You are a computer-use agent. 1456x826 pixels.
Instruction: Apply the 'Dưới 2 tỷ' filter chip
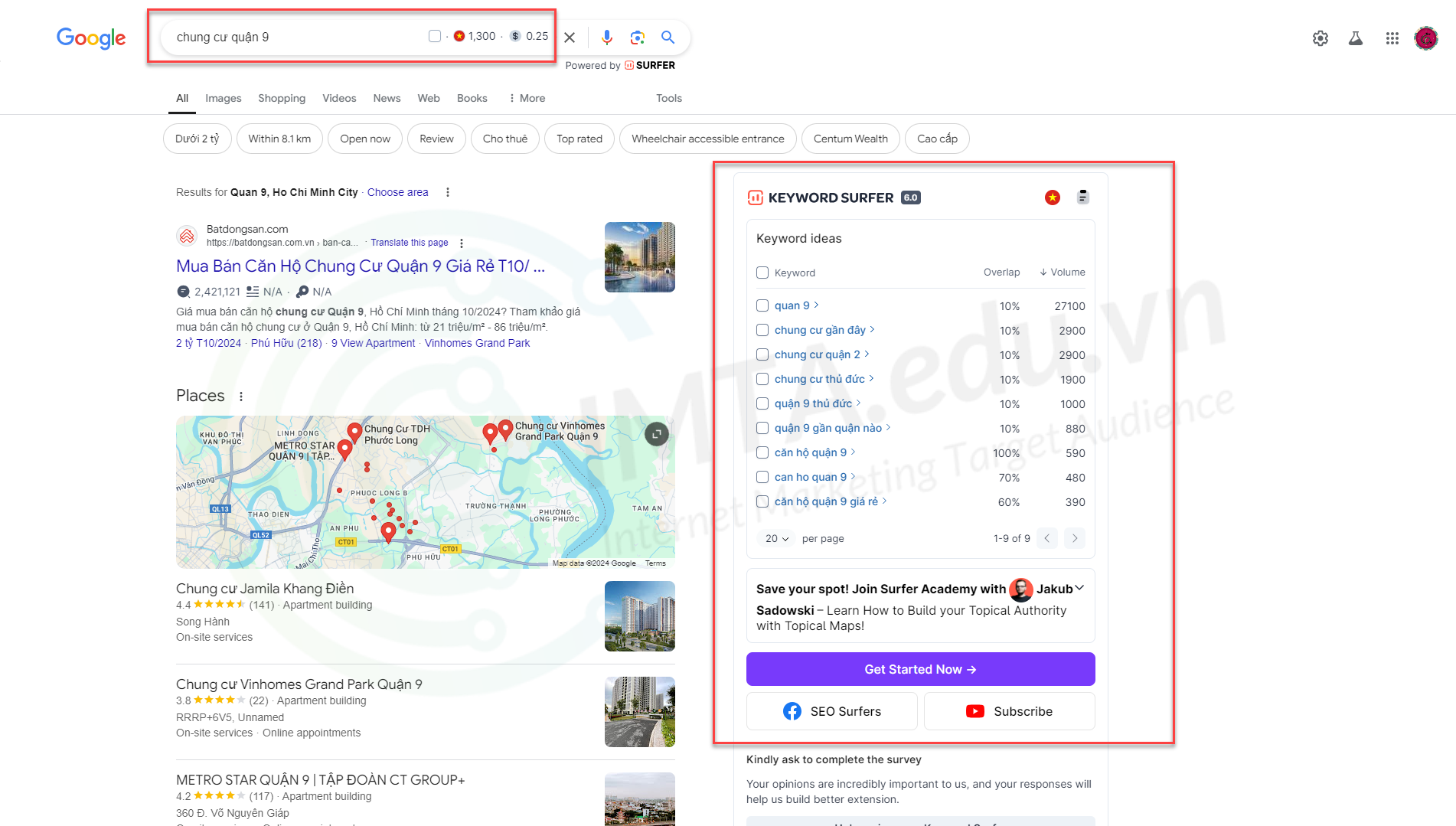[x=197, y=139]
